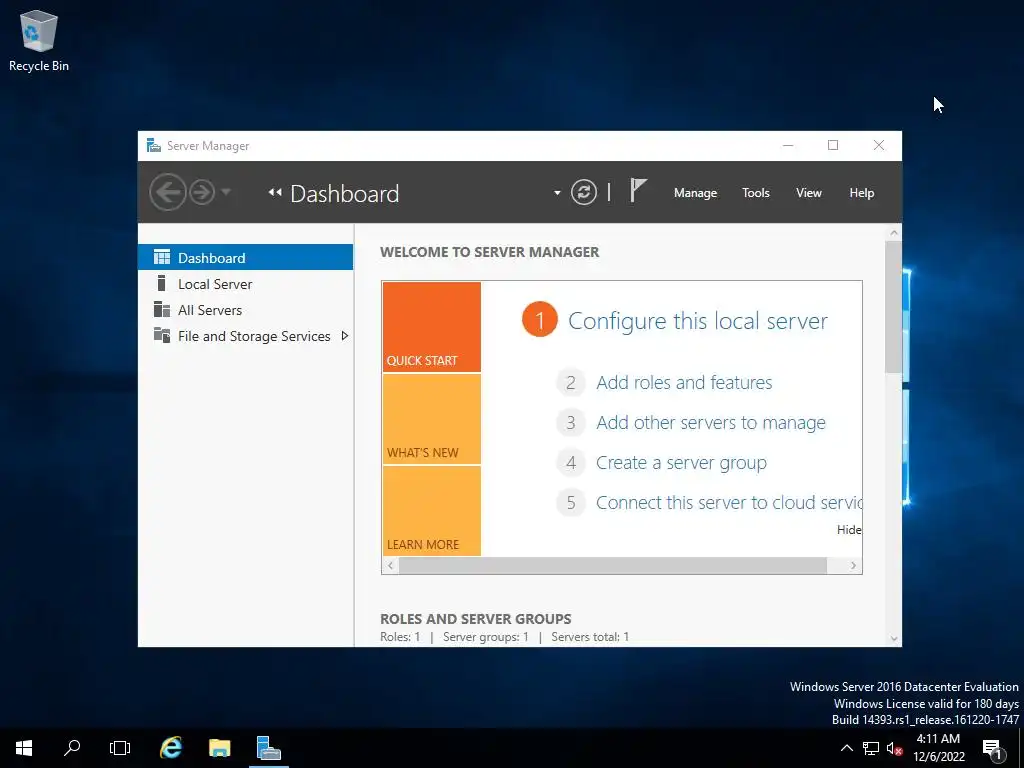Viewport: 1024px width, 768px height.
Task: Click the network tray icon
Action: click(871, 748)
